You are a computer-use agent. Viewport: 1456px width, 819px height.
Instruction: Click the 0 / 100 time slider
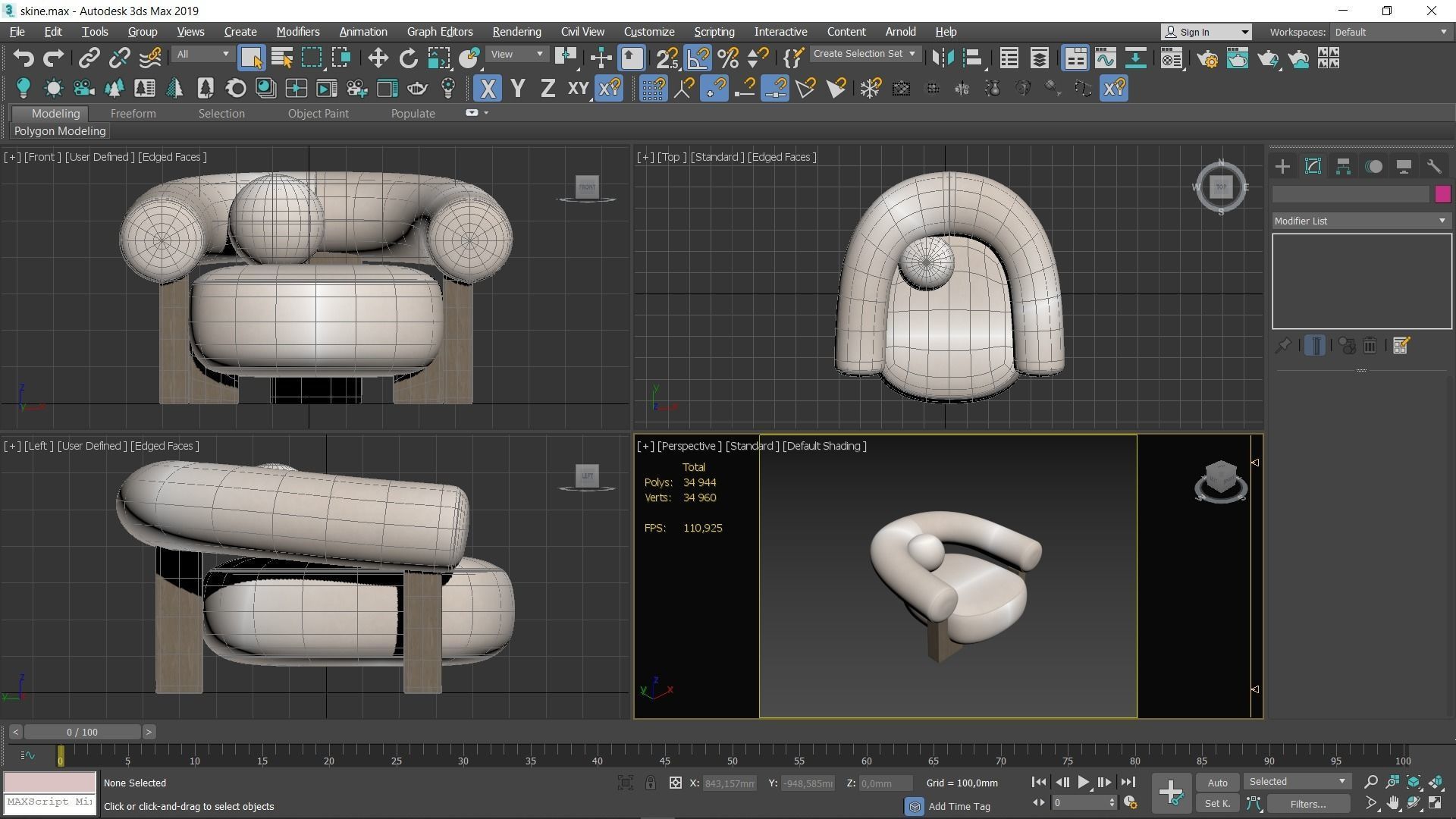[x=82, y=732]
